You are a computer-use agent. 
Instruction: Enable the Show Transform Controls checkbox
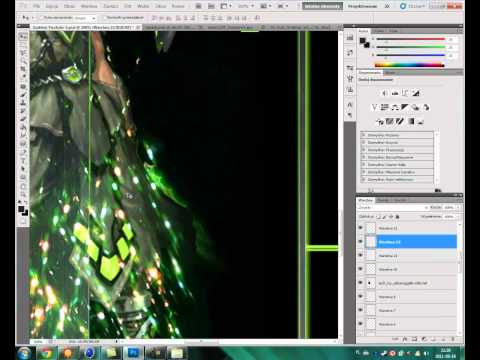point(104,17)
